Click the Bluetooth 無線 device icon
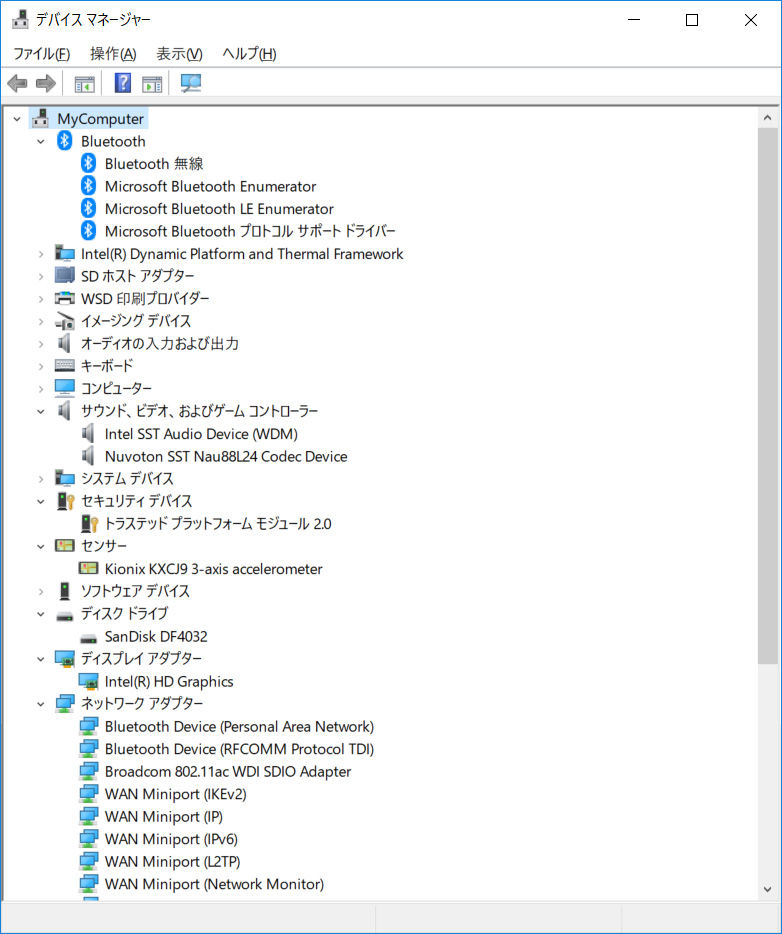Image resolution: width=782 pixels, height=934 pixels. [88, 163]
